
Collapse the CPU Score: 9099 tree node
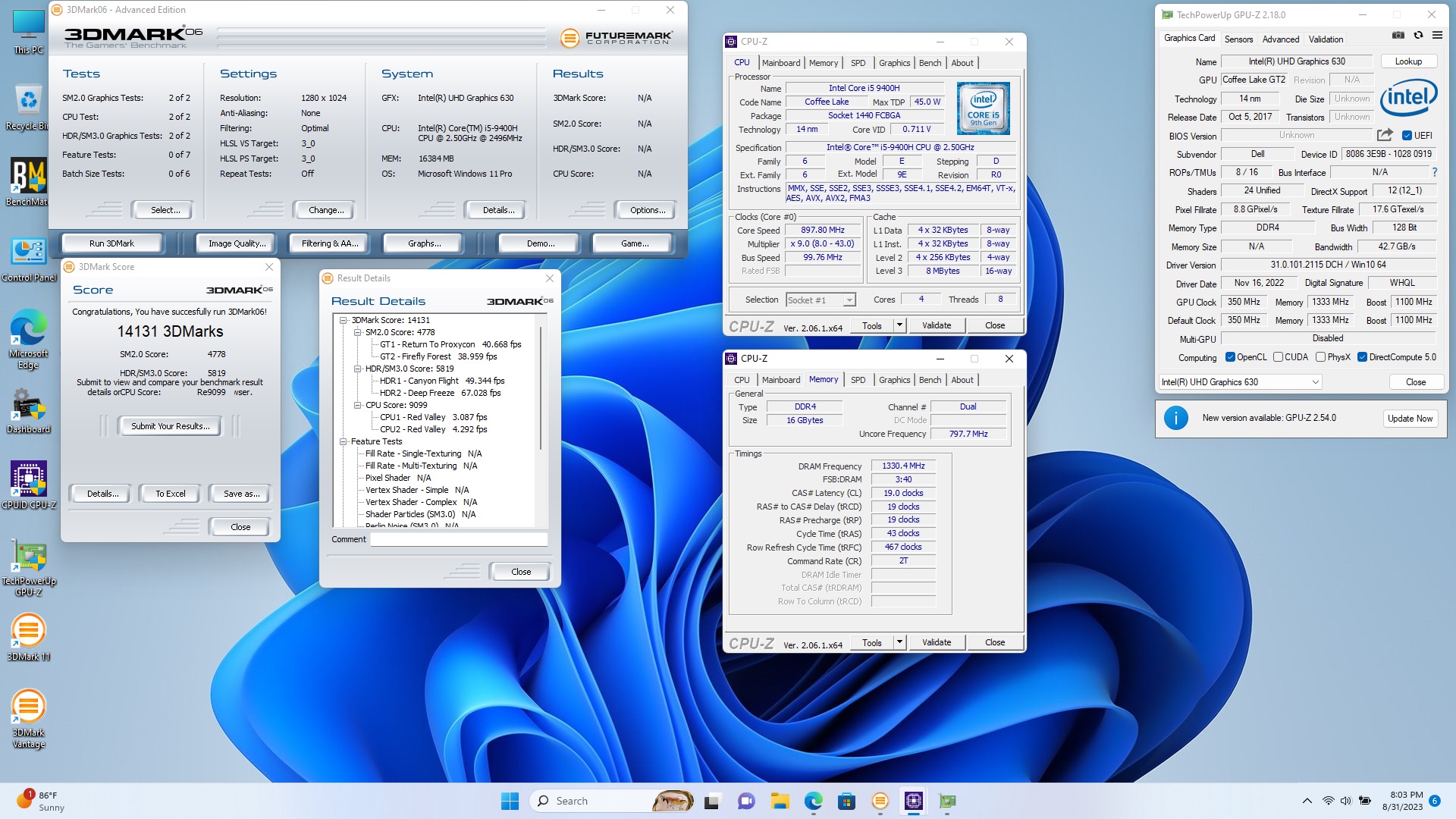tap(357, 405)
